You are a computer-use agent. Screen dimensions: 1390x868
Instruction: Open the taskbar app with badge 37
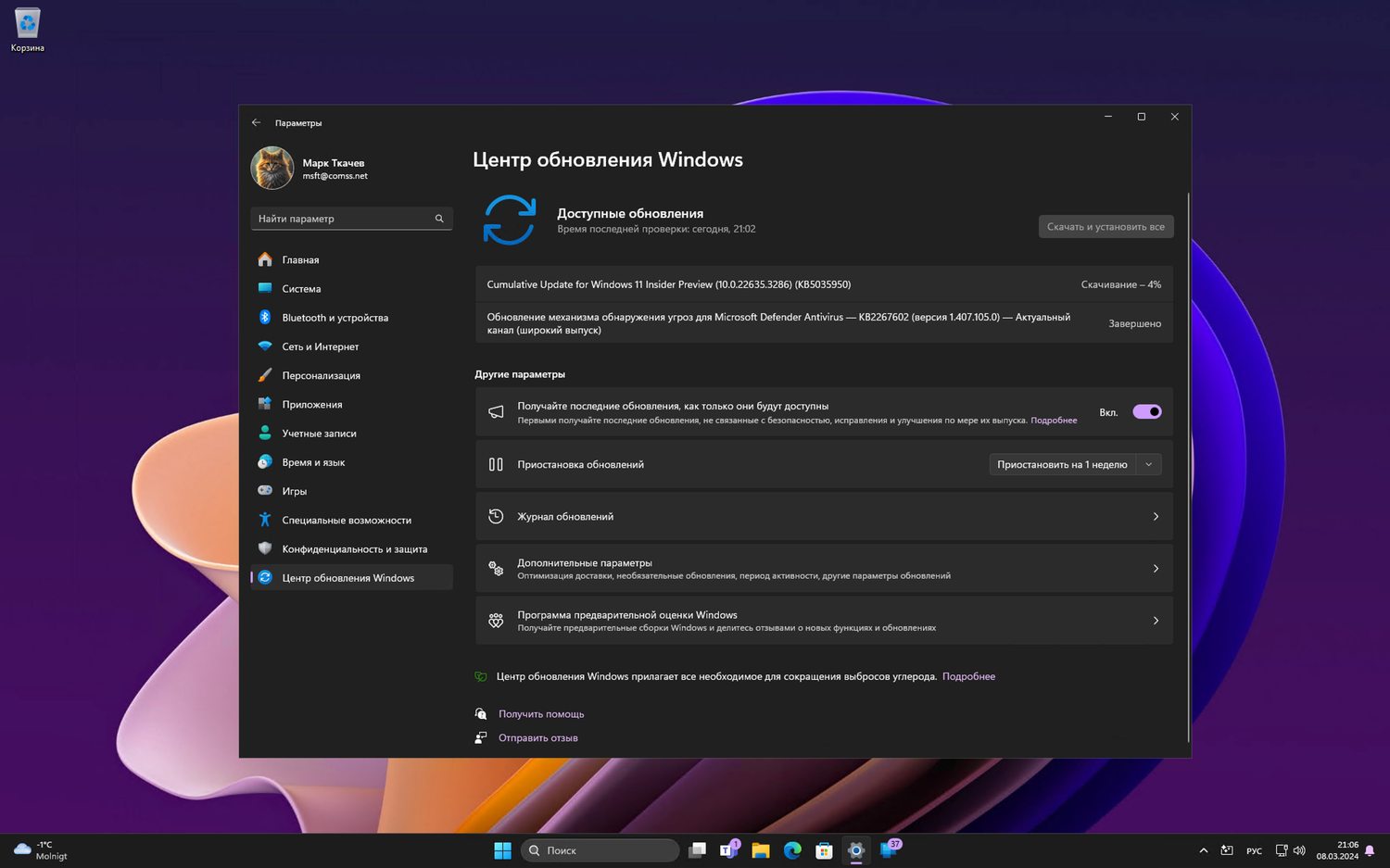pyautogui.click(x=889, y=849)
